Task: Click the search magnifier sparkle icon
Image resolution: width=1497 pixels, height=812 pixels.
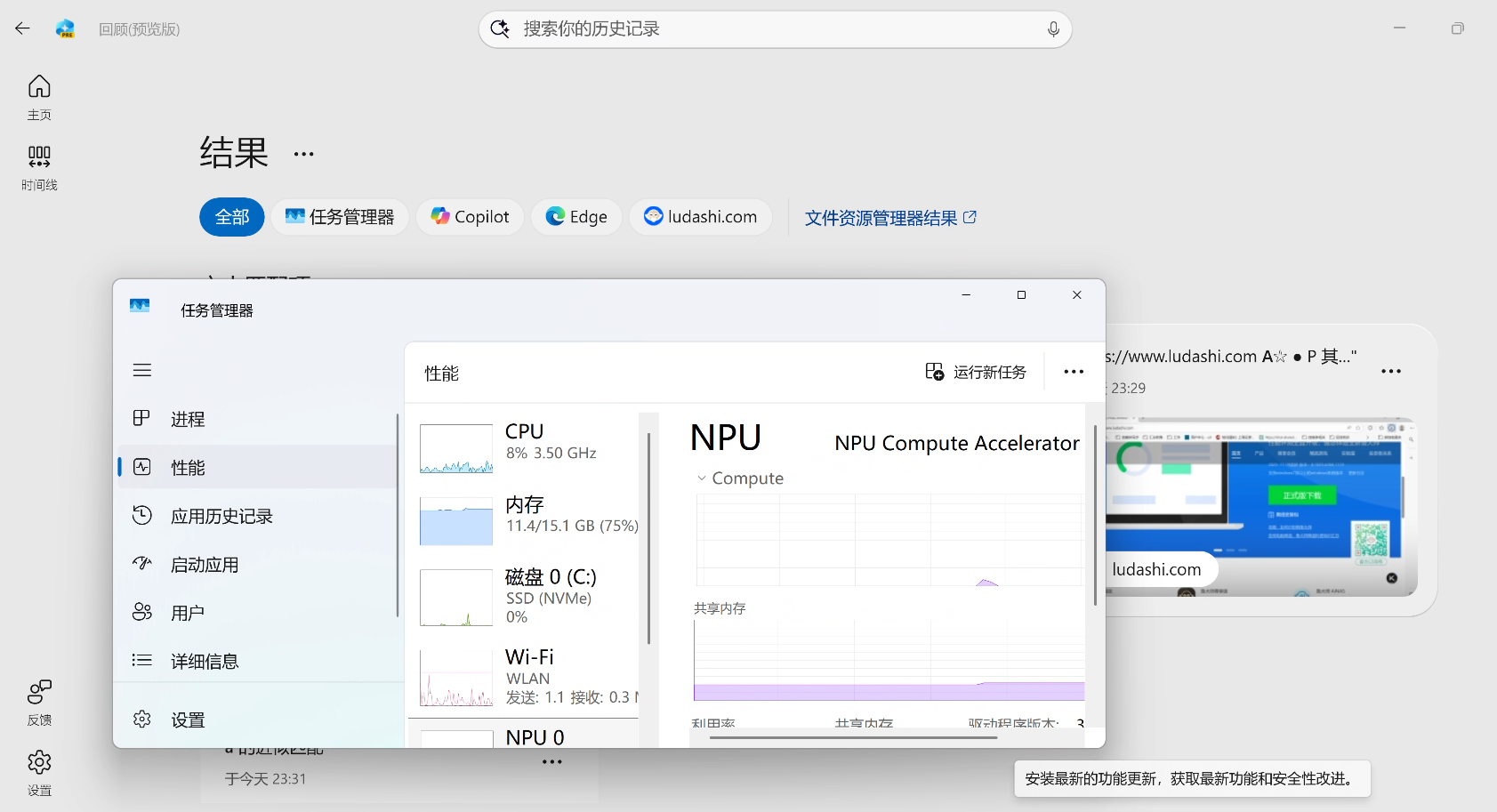Action: pos(501,28)
